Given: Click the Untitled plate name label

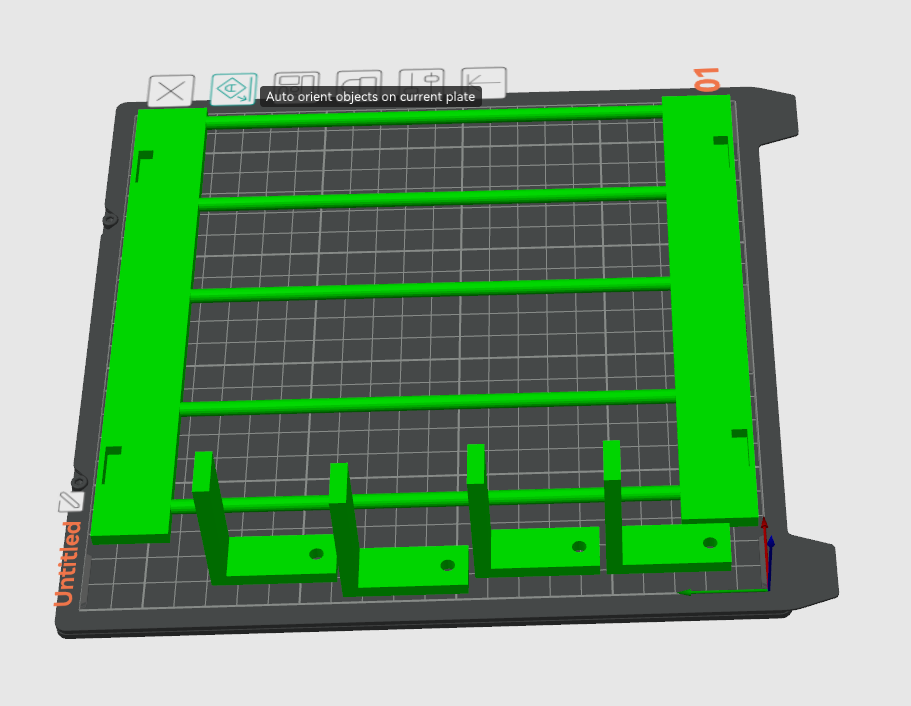Looking at the screenshot, I should coord(67,563).
